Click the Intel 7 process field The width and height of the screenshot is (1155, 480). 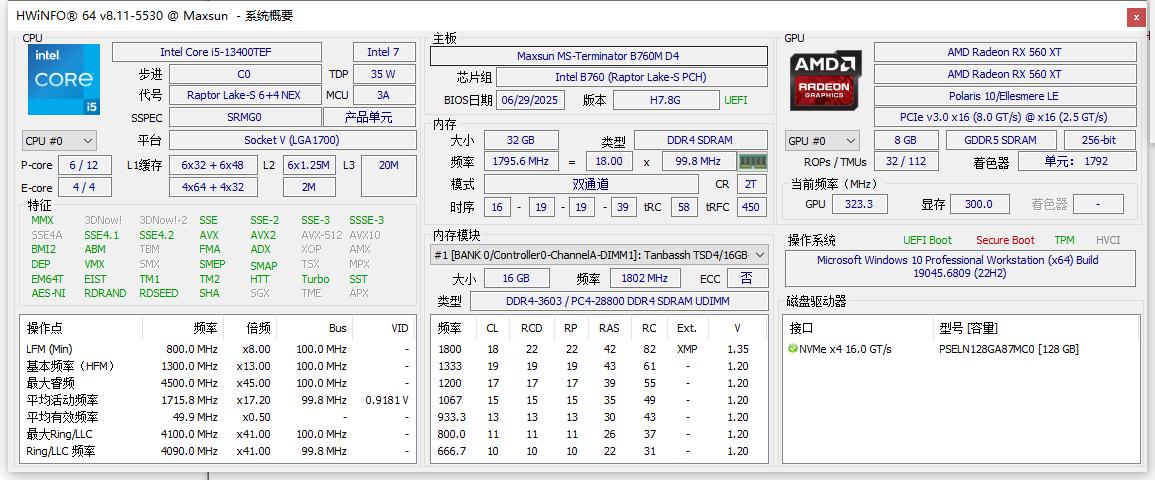click(x=384, y=52)
